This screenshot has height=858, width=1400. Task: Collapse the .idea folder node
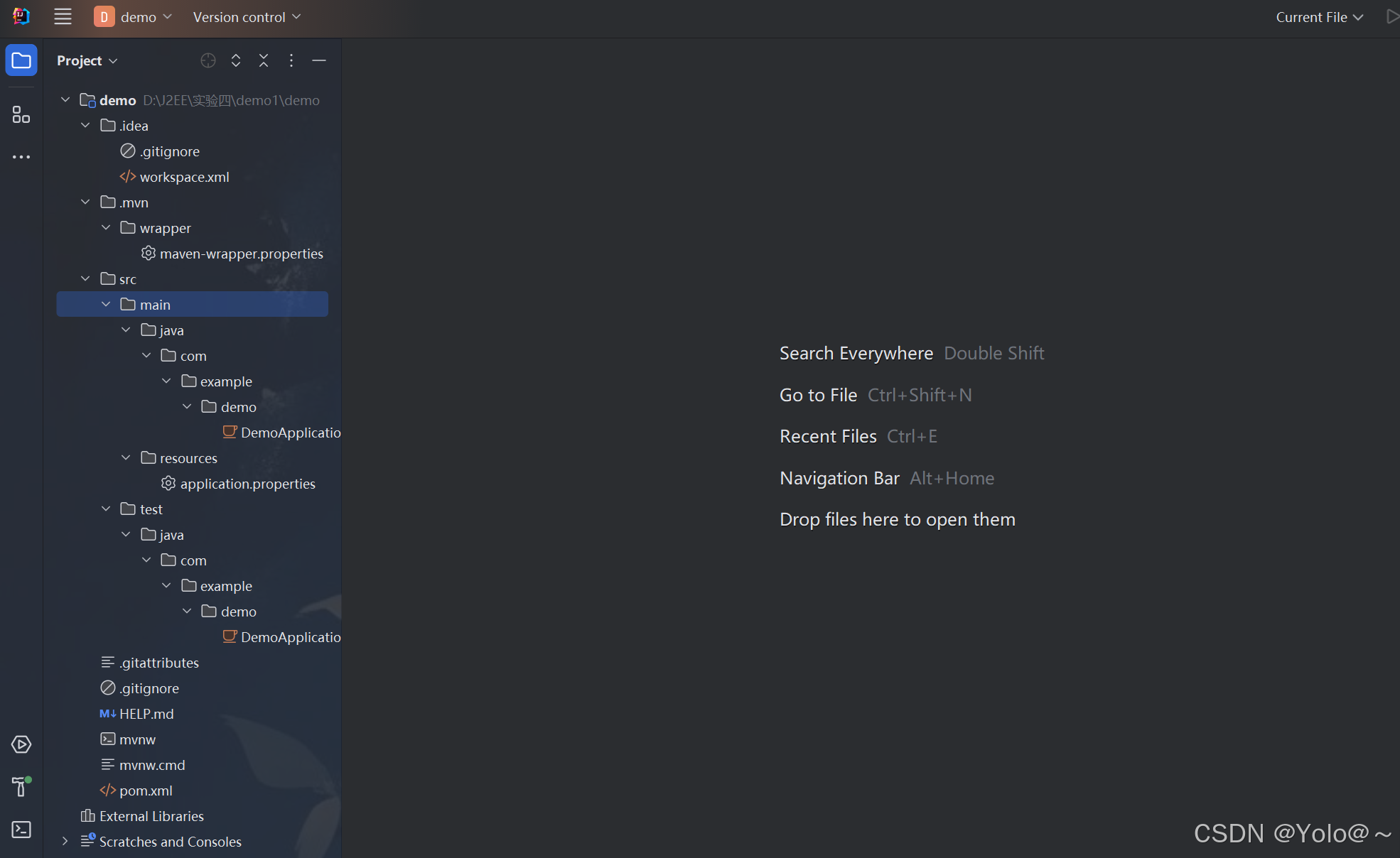pyautogui.click(x=85, y=126)
